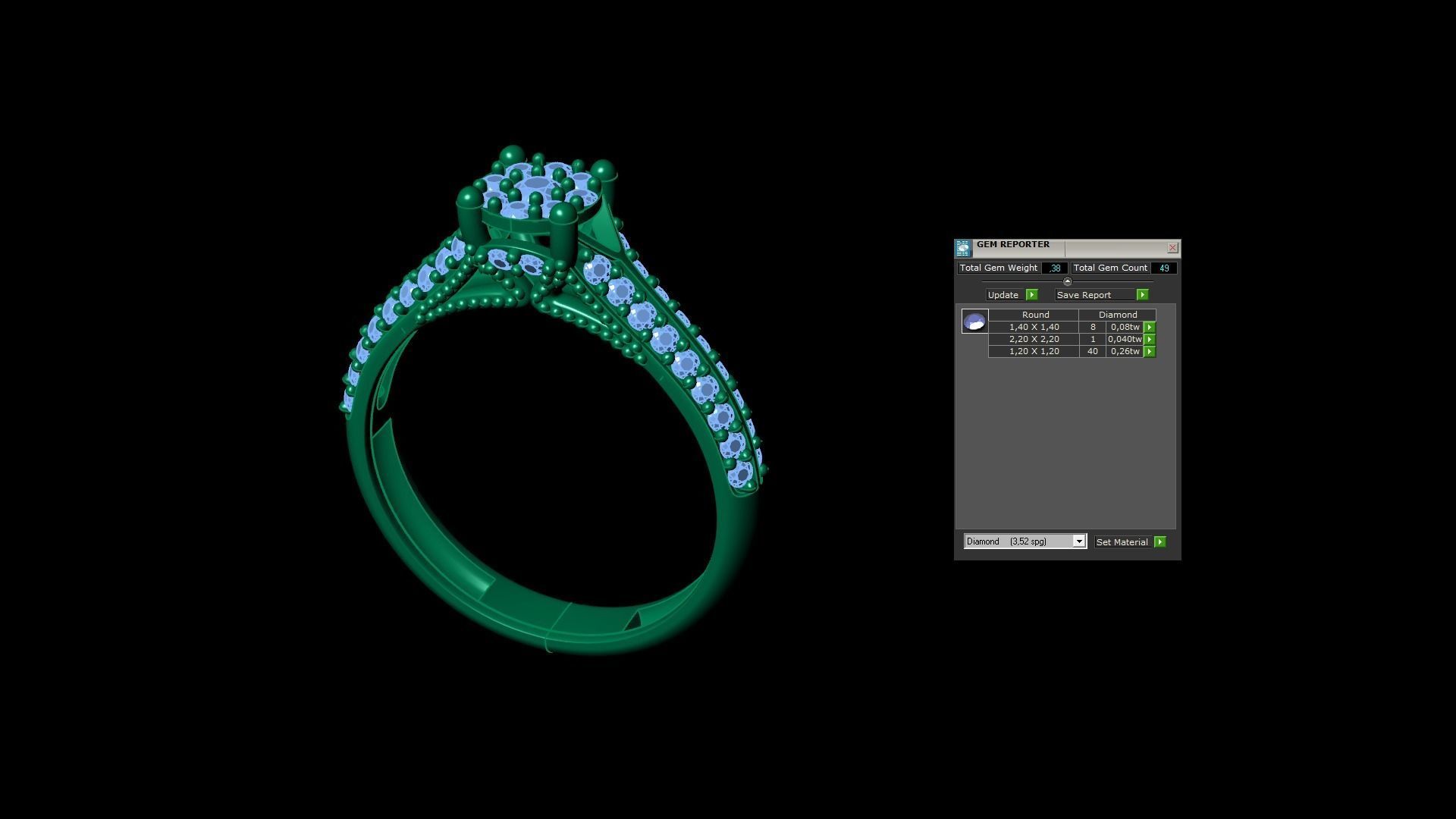Click the Update button label
Screen dimensions: 1456x819
pyautogui.click(x=1003, y=295)
